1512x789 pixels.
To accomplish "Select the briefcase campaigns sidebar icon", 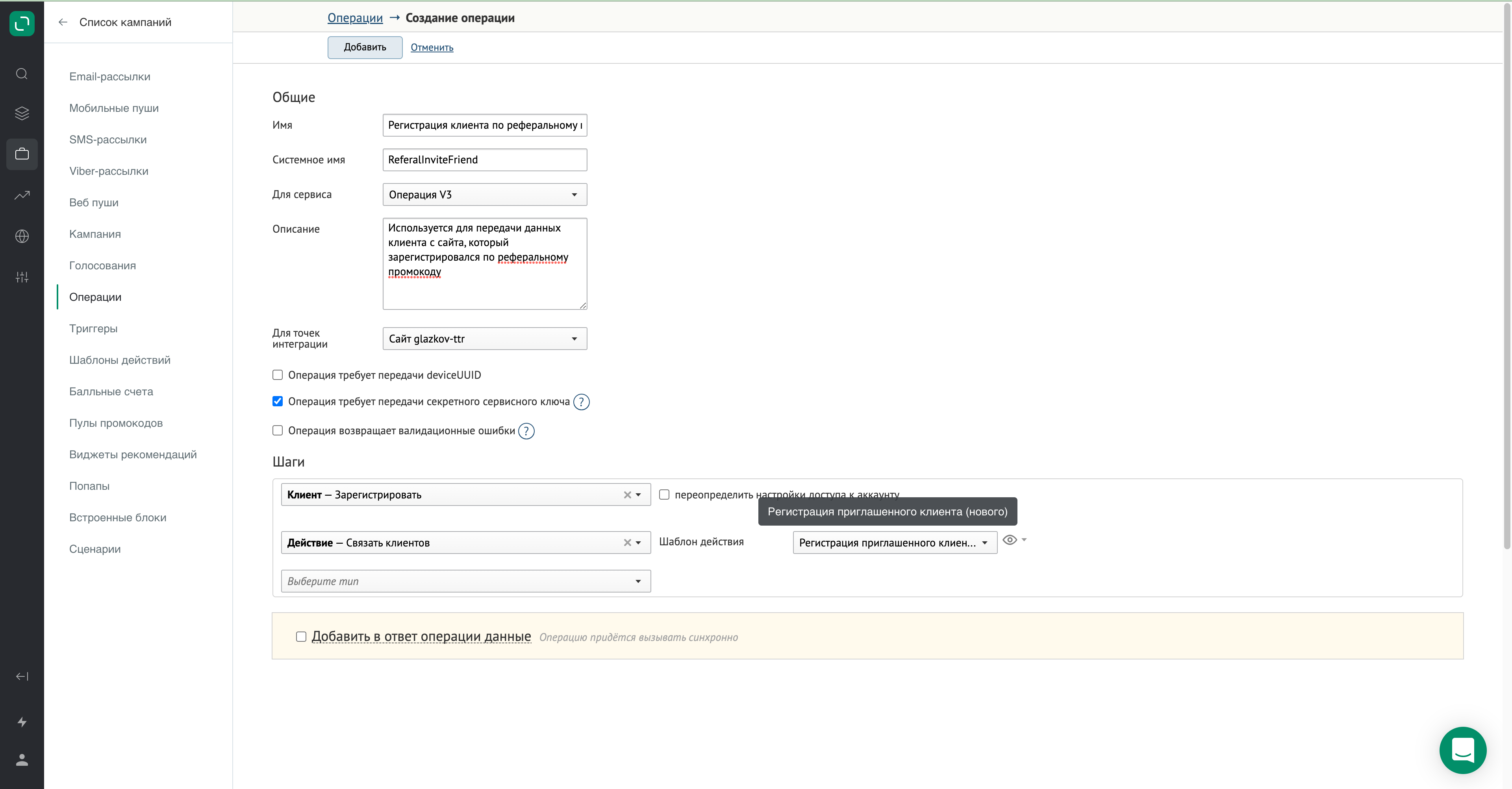I will tap(22, 154).
